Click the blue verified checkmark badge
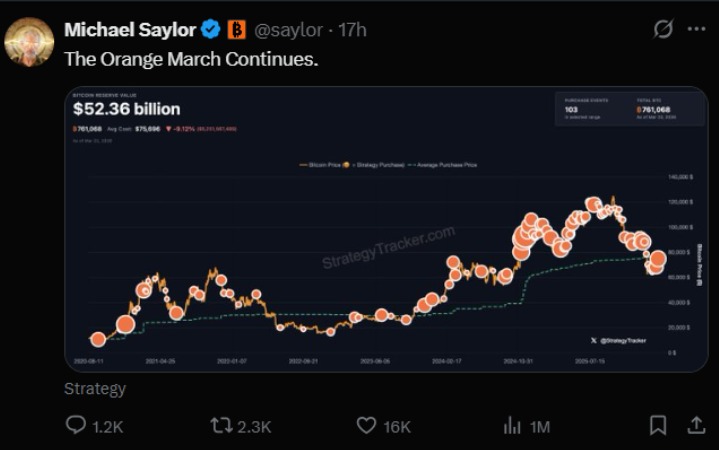Screen dimensions: 719x450 coord(211,30)
